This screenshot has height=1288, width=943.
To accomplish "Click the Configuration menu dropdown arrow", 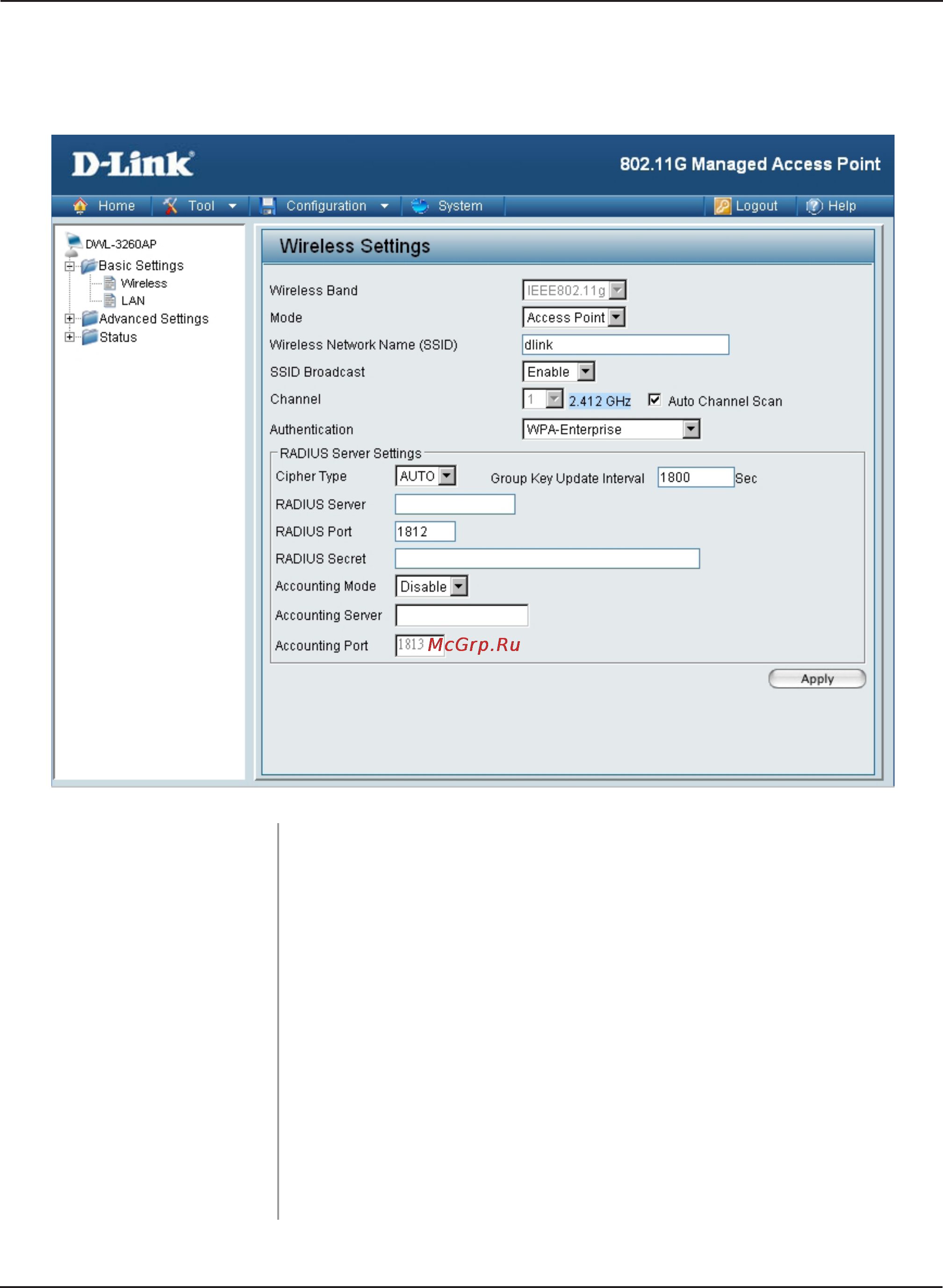I will (384, 206).
